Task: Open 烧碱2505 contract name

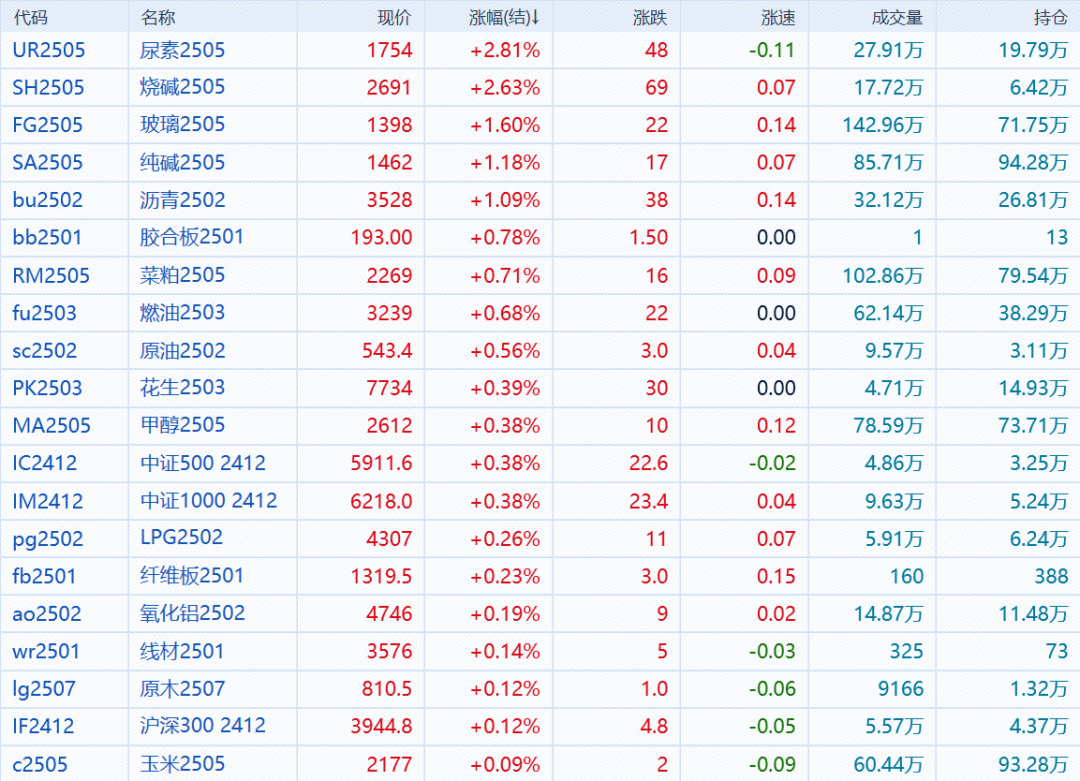Action: pyautogui.click(x=182, y=87)
